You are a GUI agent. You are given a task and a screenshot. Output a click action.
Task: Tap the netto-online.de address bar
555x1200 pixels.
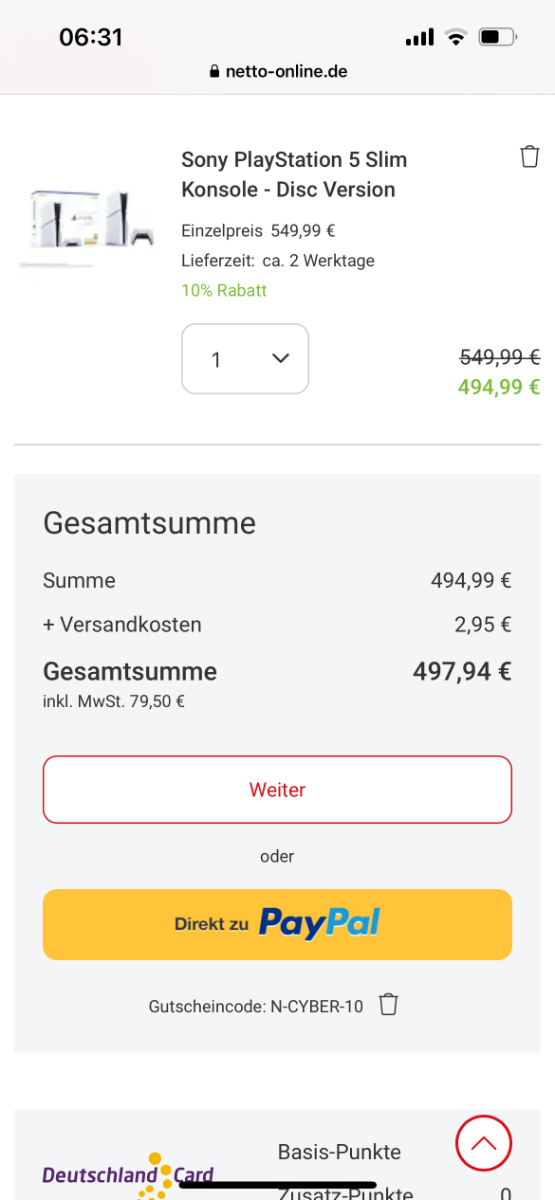(277, 72)
